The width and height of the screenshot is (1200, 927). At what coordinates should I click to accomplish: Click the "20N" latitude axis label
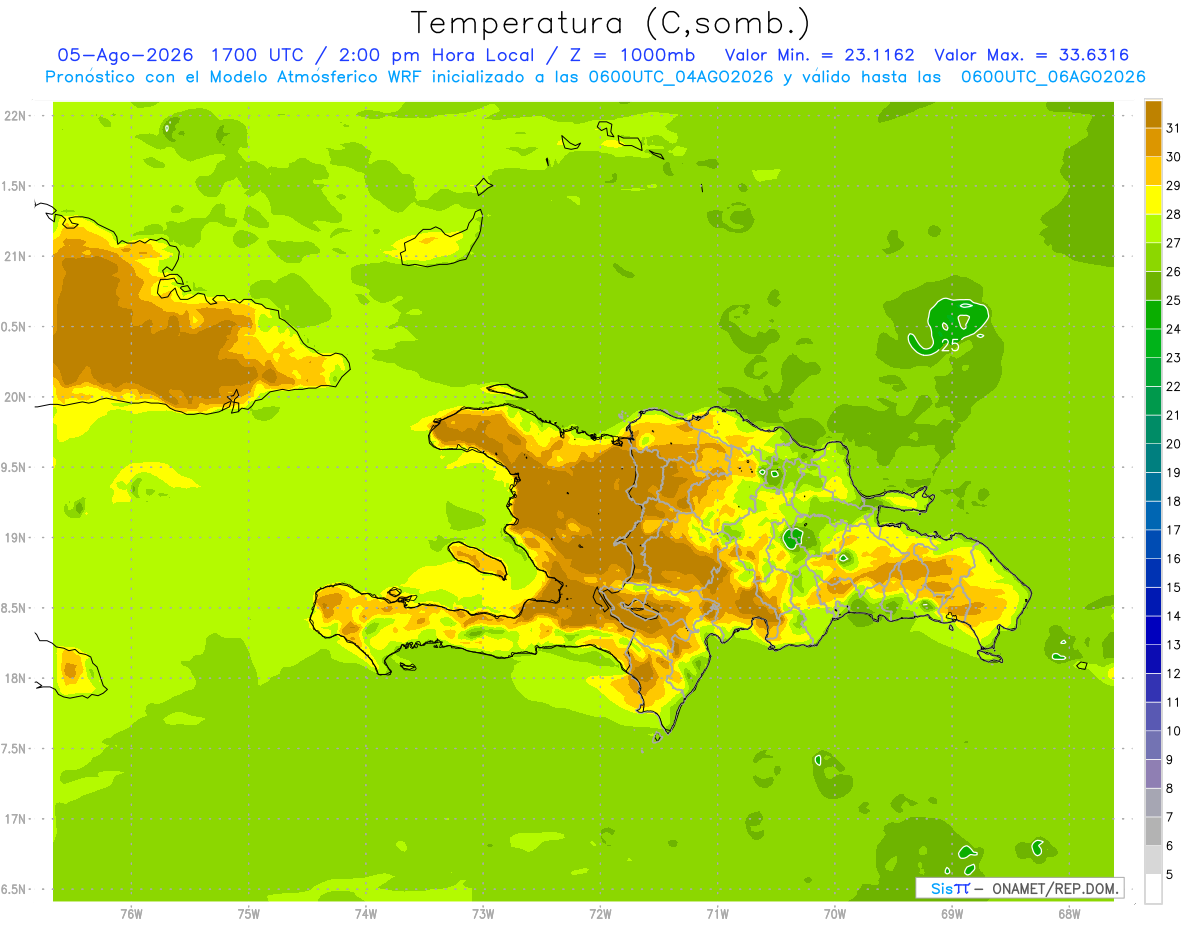(x=16, y=397)
